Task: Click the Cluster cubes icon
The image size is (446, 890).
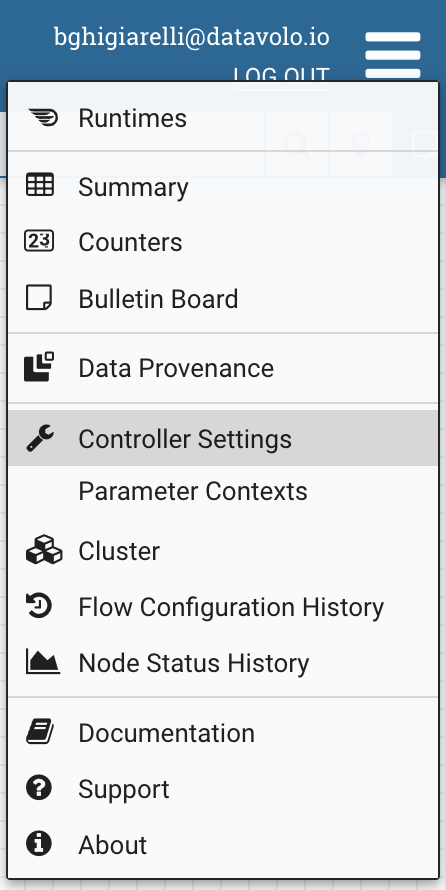Action: [x=44, y=550]
